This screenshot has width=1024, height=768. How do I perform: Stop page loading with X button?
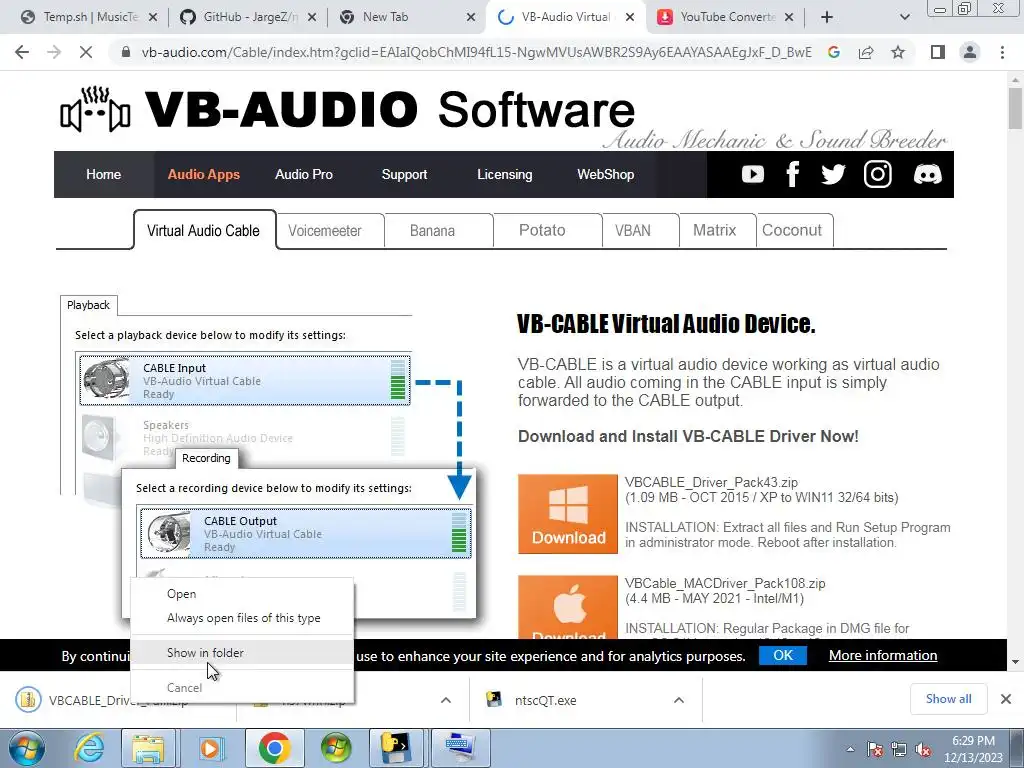[x=86, y=52]
